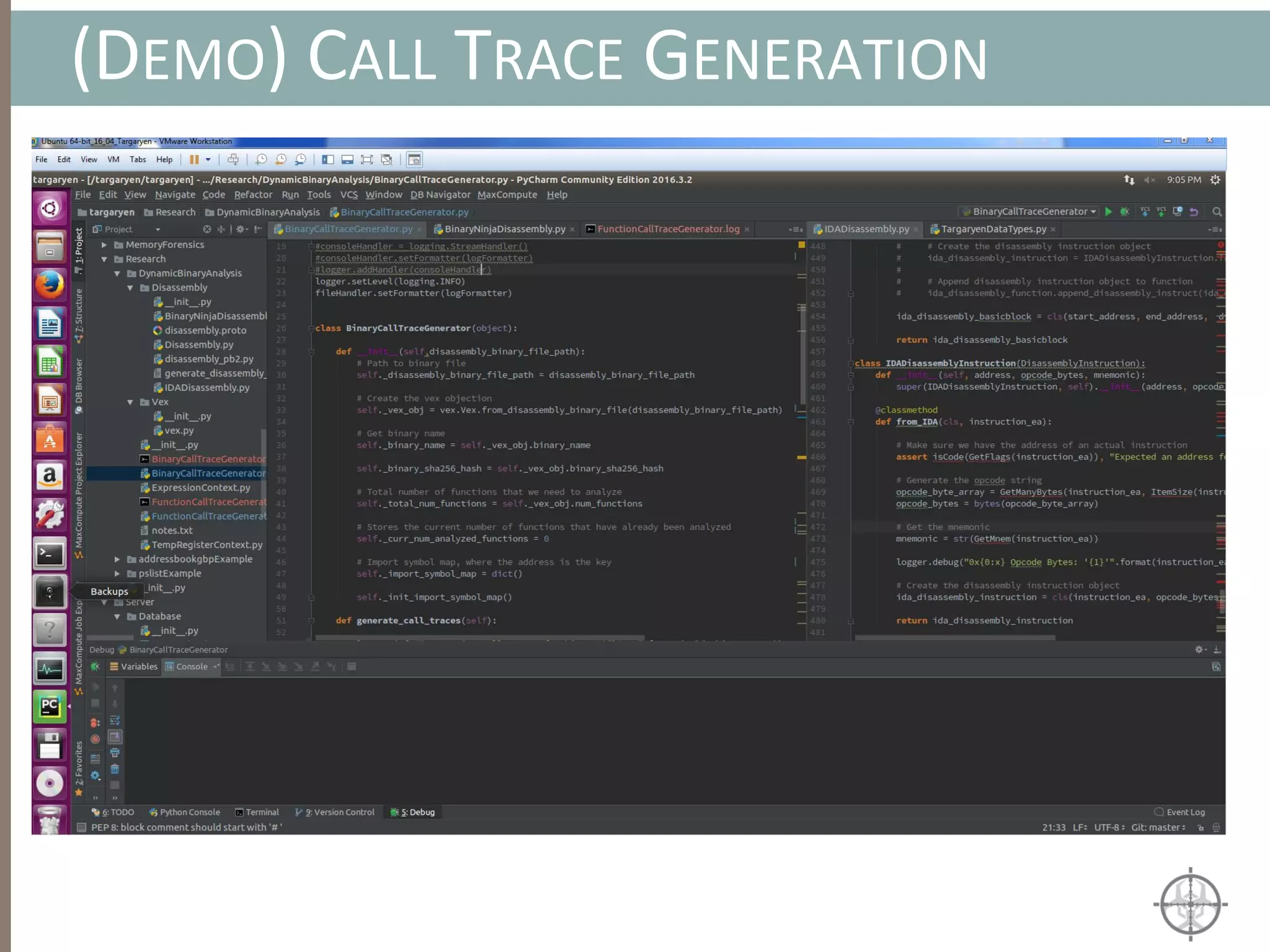Collapse the Vex folder
Screen dimensions: 1270x952
coord(130,402)
